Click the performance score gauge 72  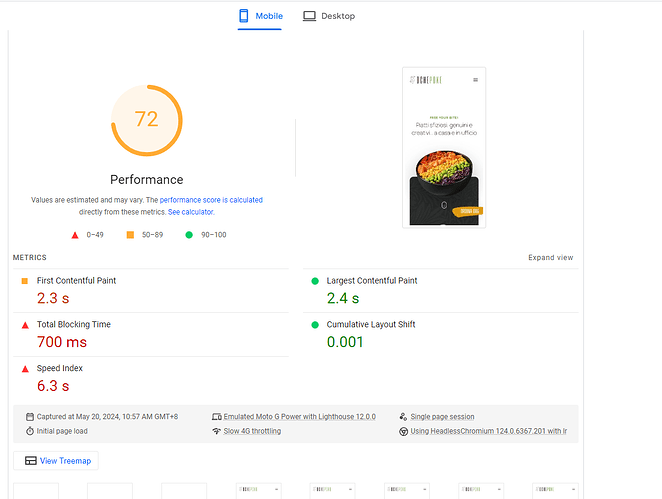(147, 120)
